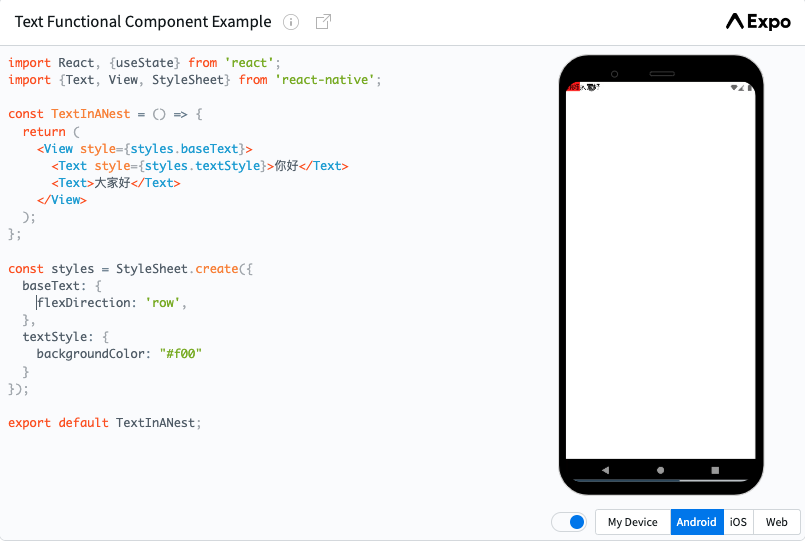Click the closing '</View>' tag
Image resolution: width=805 pixels, height=542 pixels.
62,200
